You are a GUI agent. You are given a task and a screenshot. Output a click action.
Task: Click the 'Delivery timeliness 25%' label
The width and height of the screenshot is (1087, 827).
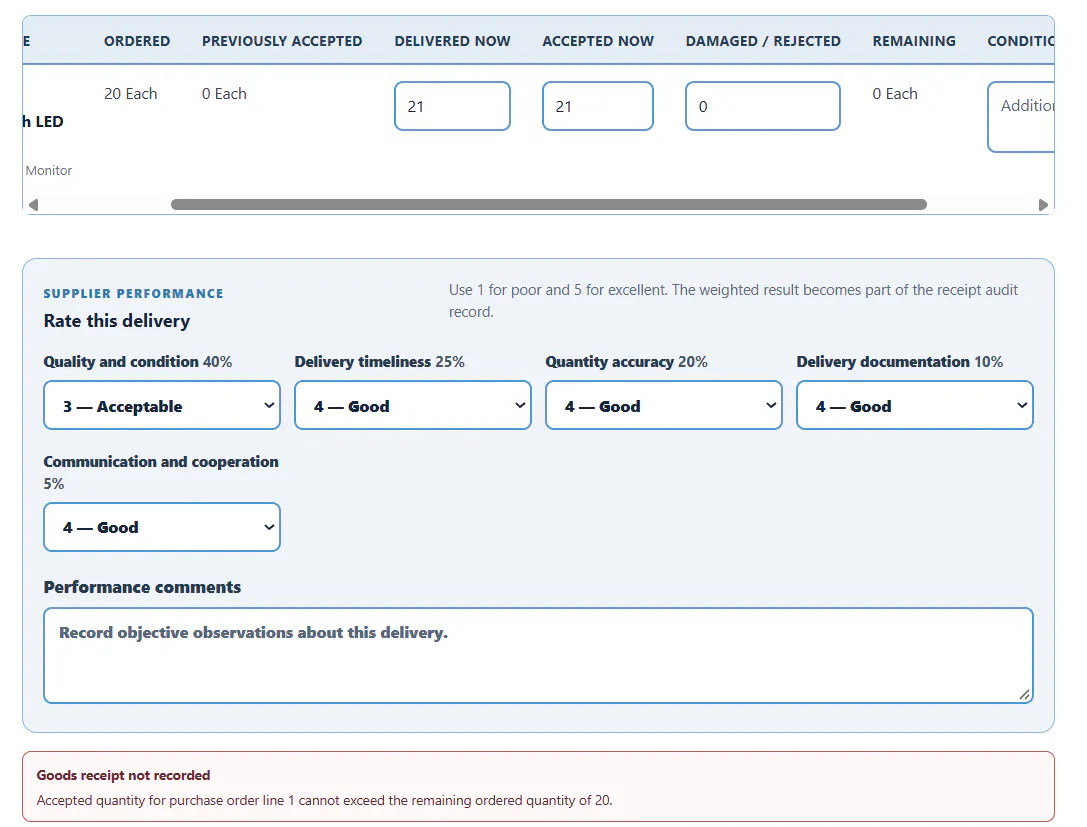point(379,361)
